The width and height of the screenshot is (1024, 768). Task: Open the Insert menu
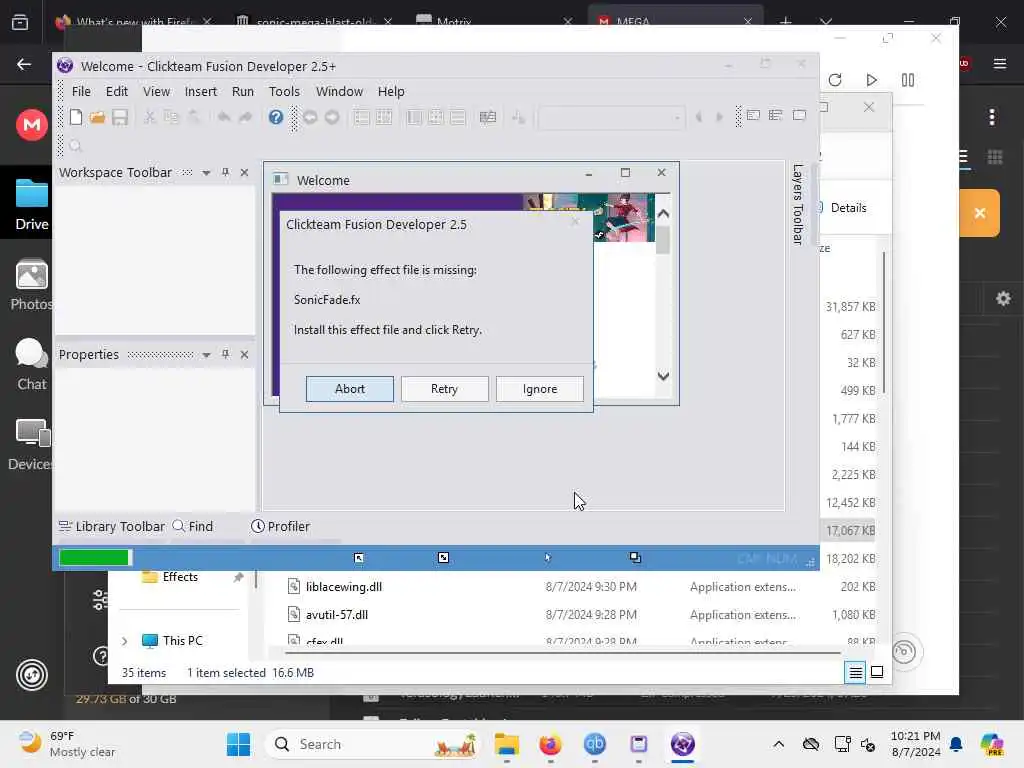point(200,91)
